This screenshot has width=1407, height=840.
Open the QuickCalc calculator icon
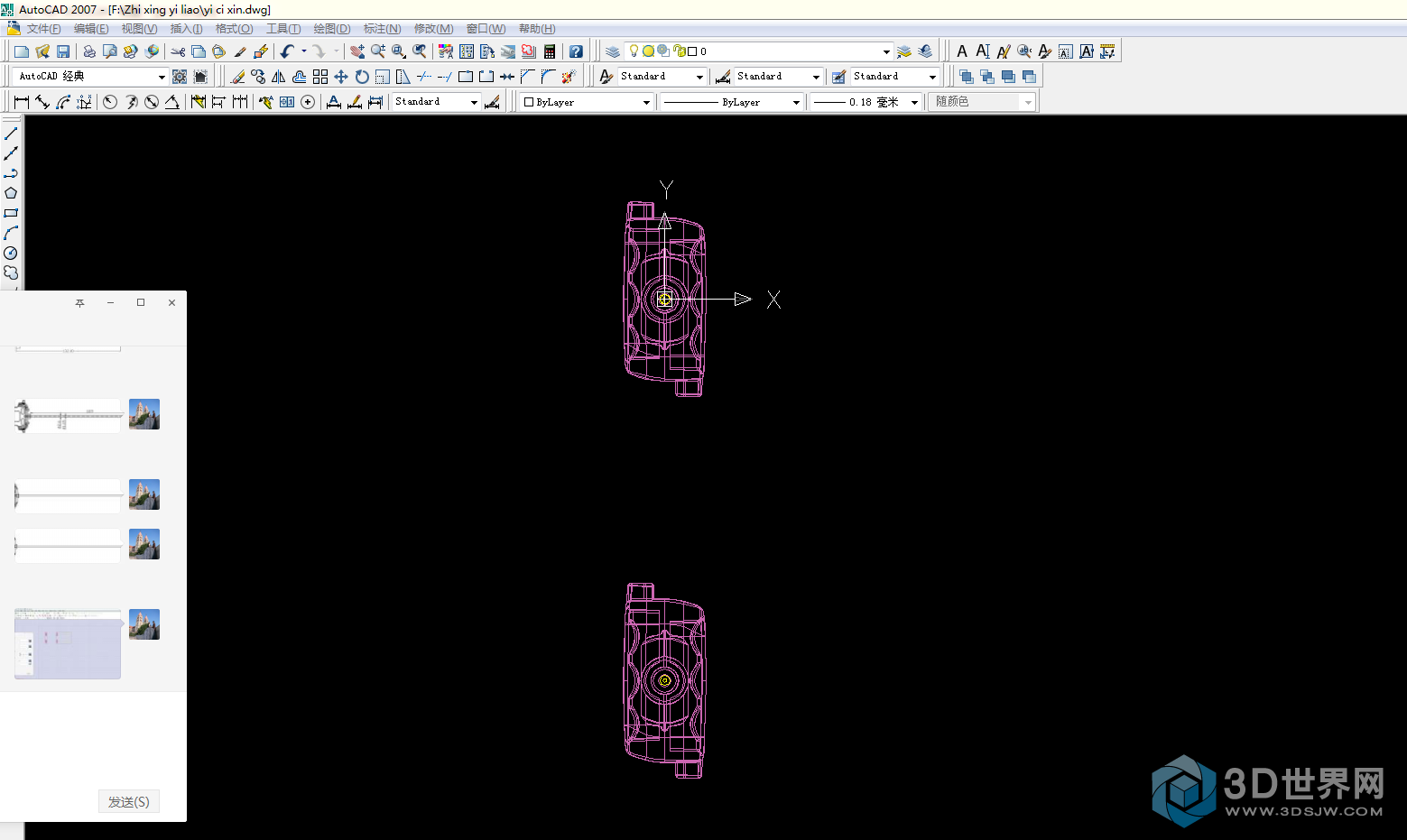click(550, 51)
